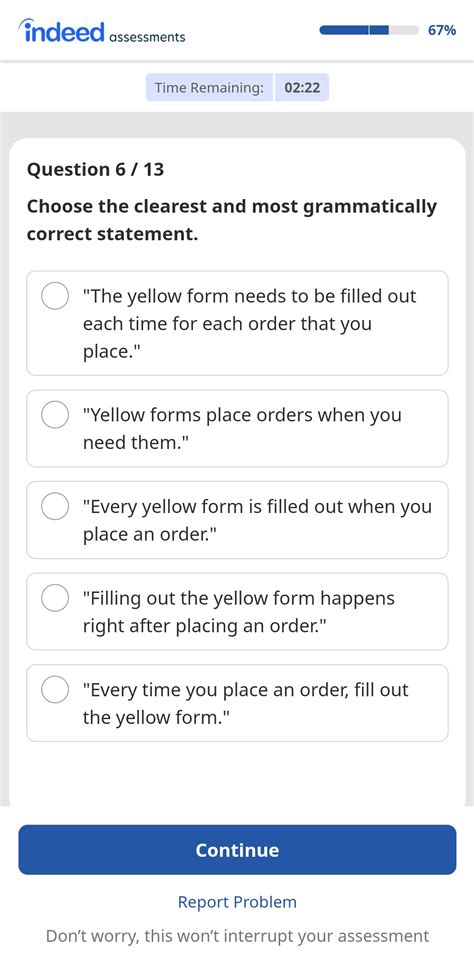Click the 'Choose the clearest' question prompt
The height and width of the screenshot is (962, 474).
[x=232, y=220]
